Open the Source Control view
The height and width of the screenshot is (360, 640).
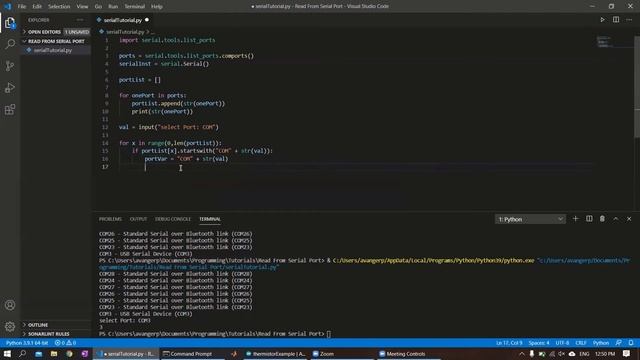(10, 66)
